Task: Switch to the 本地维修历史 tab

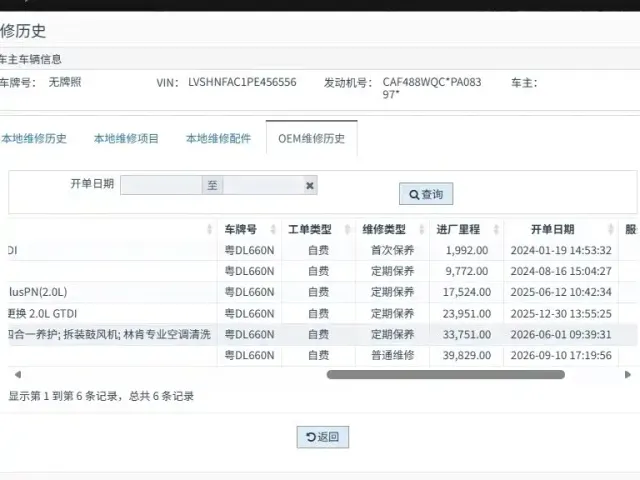Action: pos(34,138)
